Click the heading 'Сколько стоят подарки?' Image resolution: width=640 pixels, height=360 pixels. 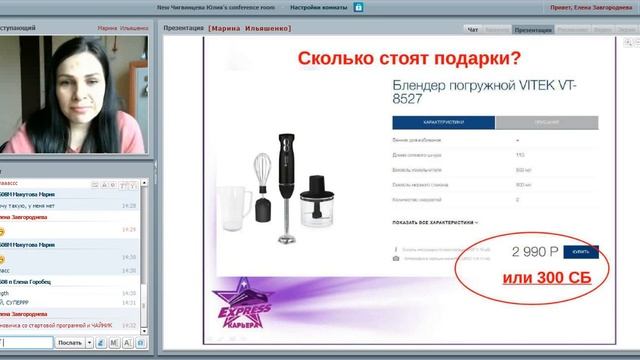409,58
